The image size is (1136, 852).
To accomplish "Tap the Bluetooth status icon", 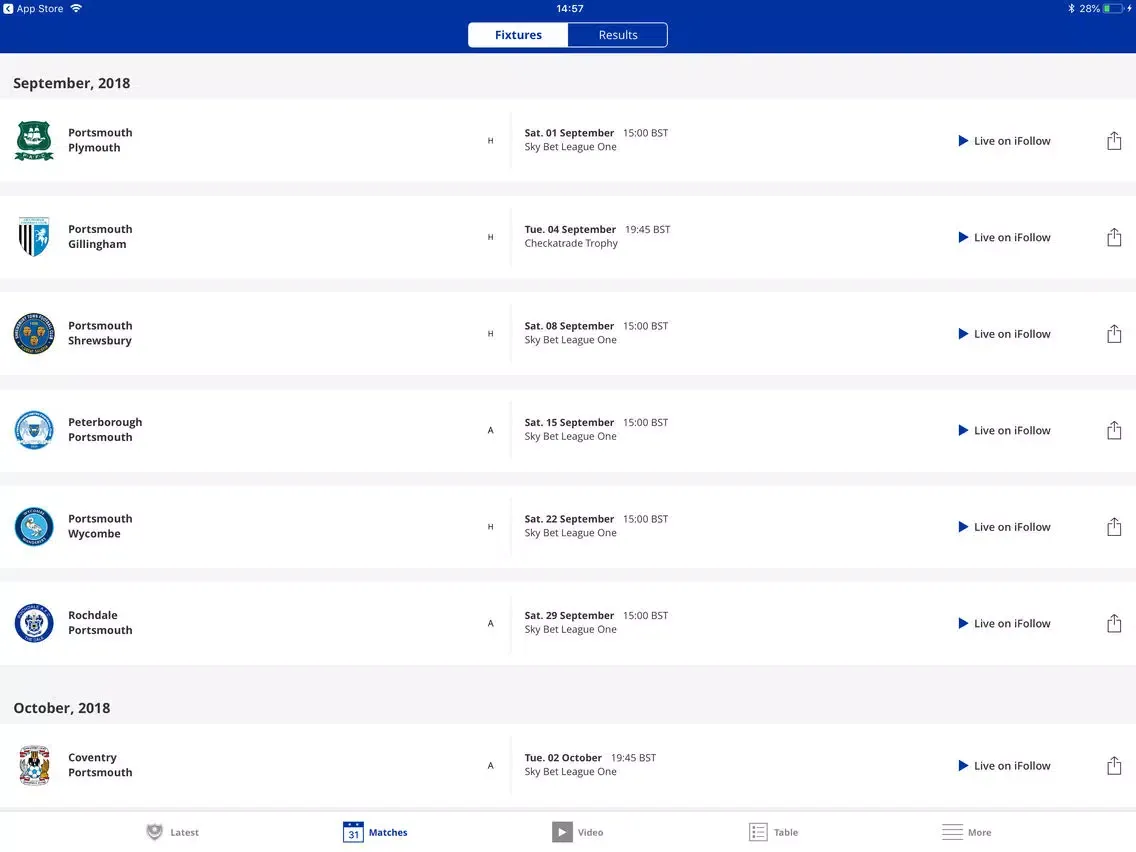I will click(x=1071, y=9).
